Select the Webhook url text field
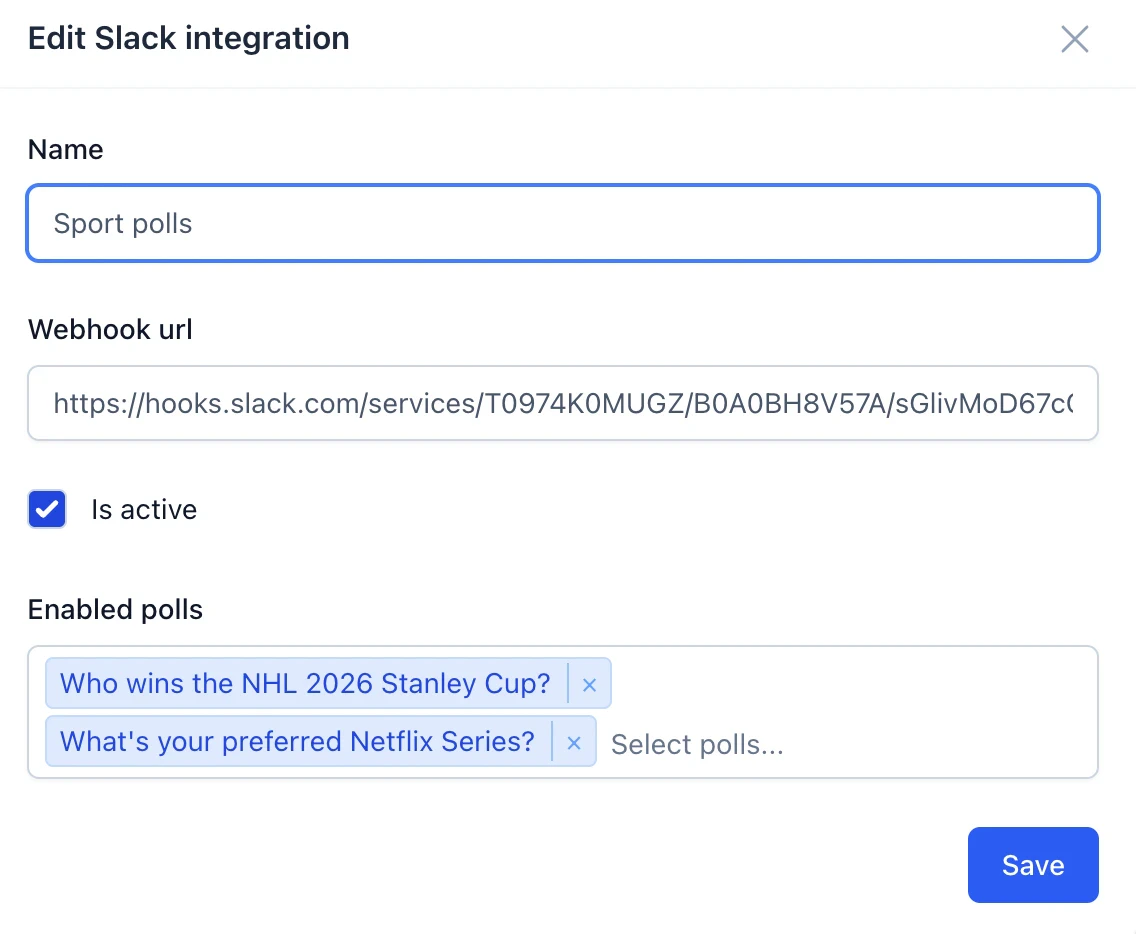This screenshot has width=1136, height=934. (x=563, y=403)
